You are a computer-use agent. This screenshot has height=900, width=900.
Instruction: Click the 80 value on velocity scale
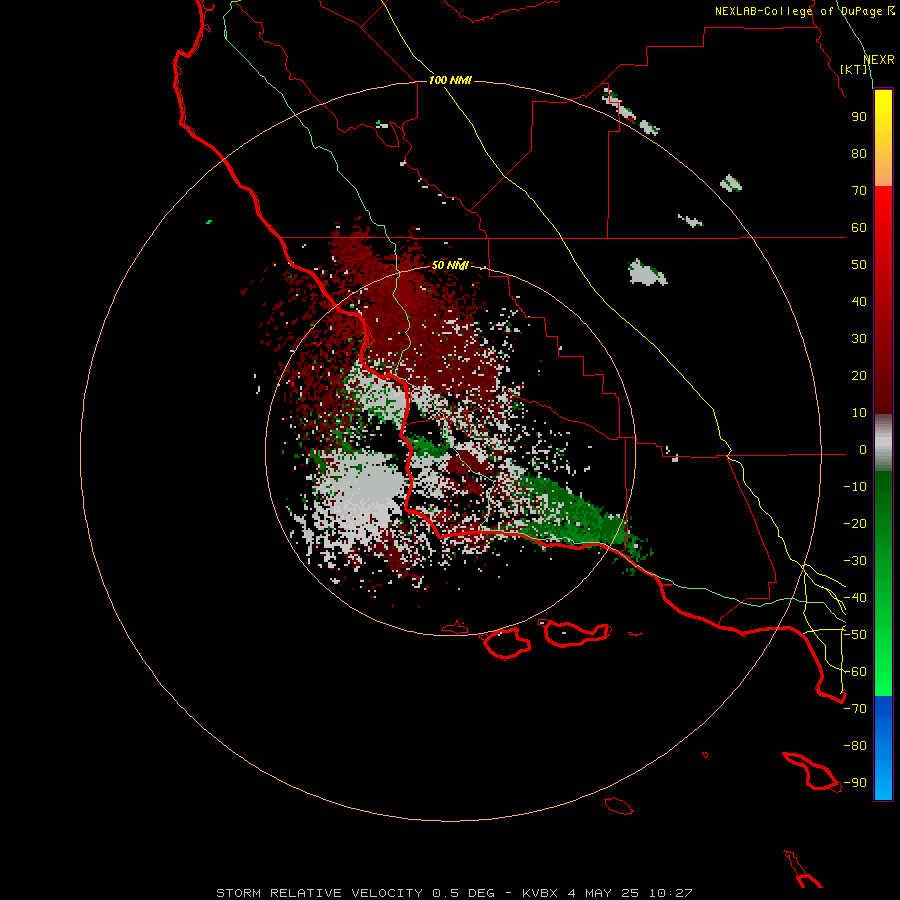859,154
